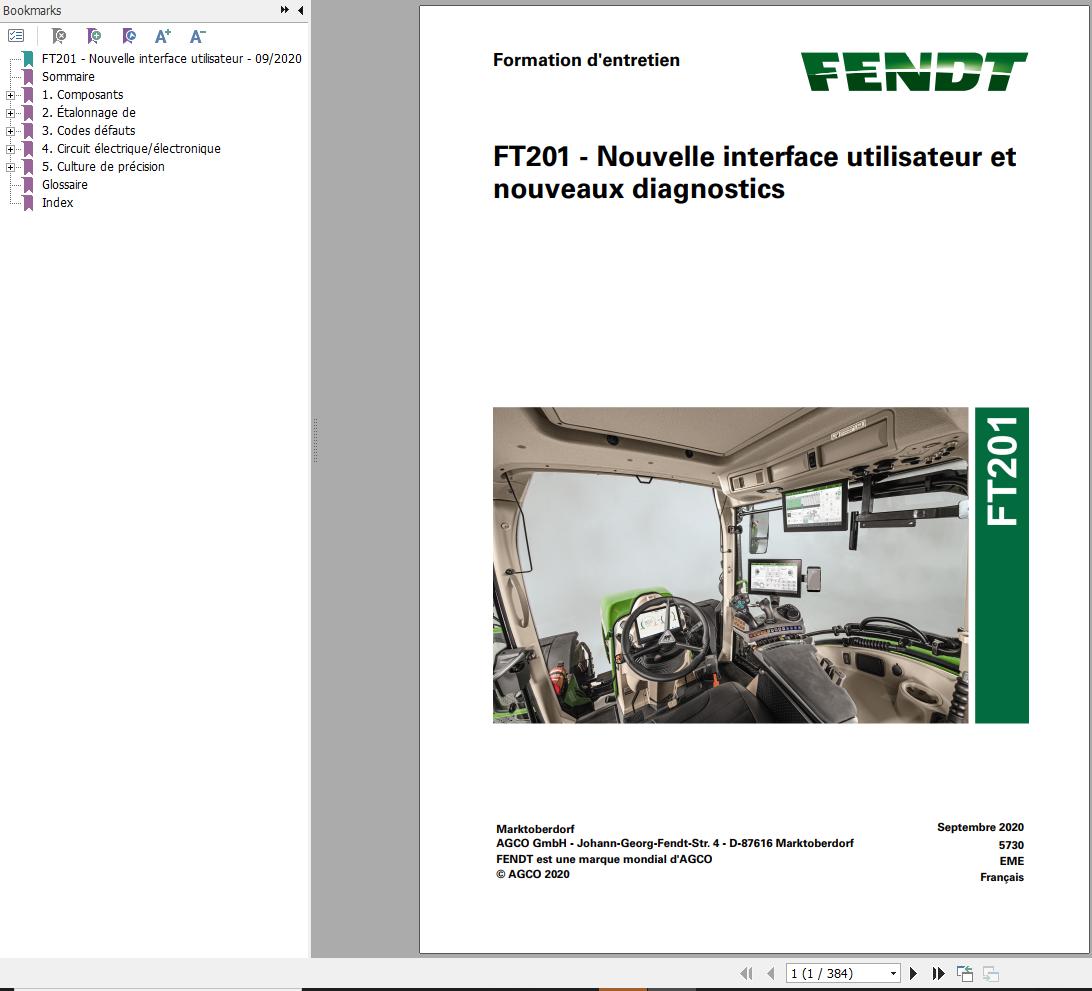Select the '3. Codes défauts' bookmark

coord(88,131)
